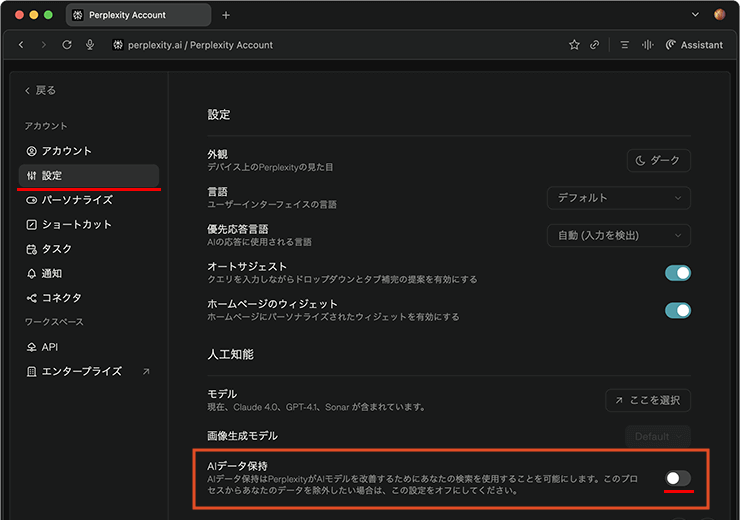Open the profile avatar at top right
This screenshot has height=520, width=740.
coord(719,15)
